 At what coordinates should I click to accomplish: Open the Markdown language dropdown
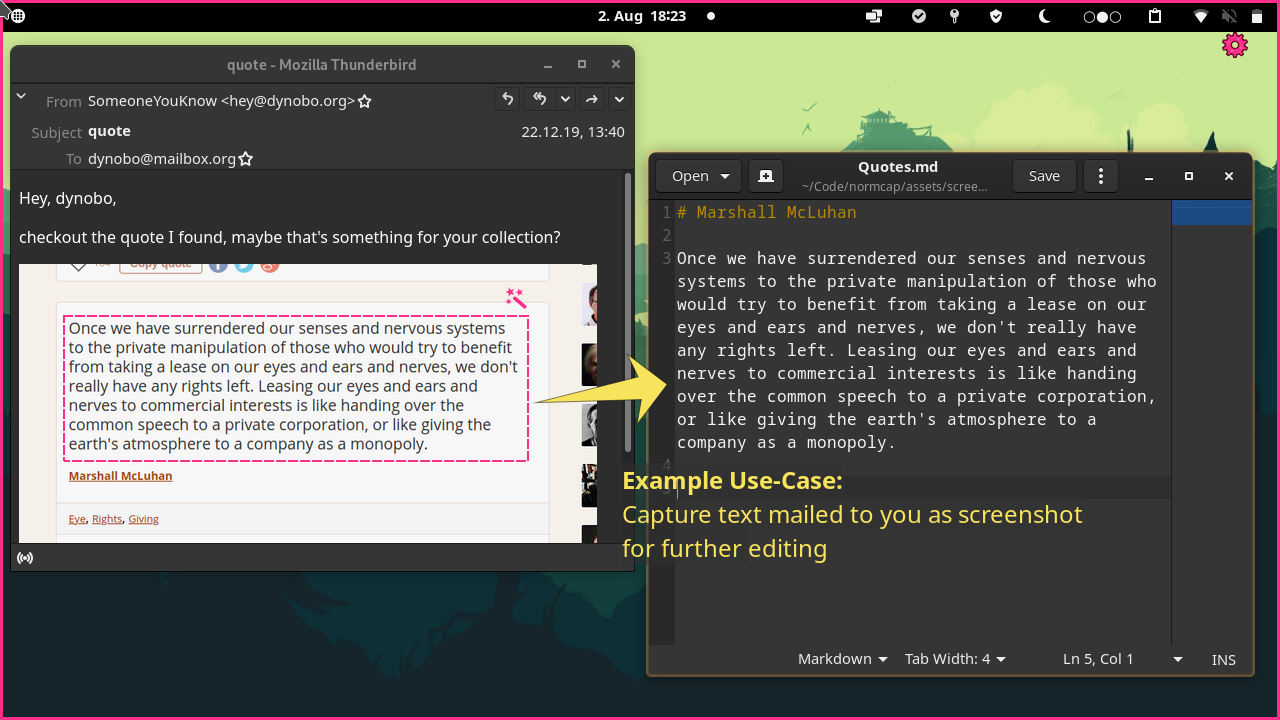[843, 659]
